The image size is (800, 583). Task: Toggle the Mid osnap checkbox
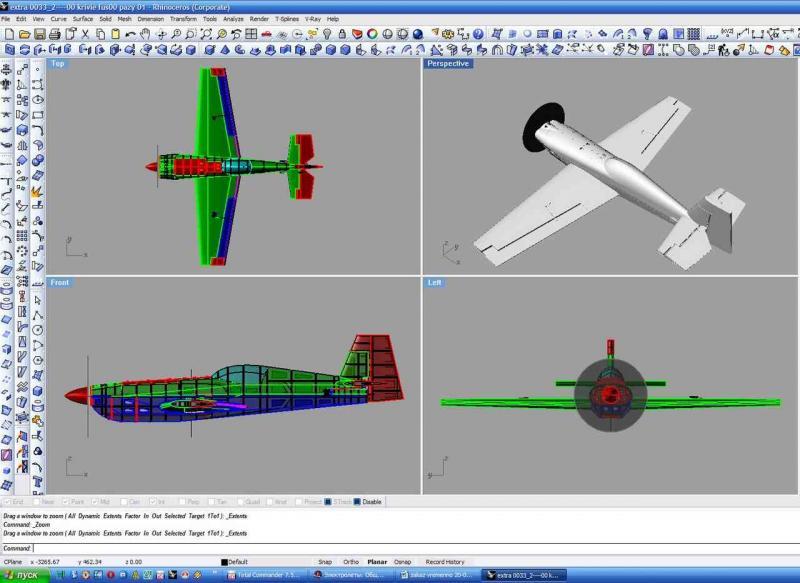94,502
